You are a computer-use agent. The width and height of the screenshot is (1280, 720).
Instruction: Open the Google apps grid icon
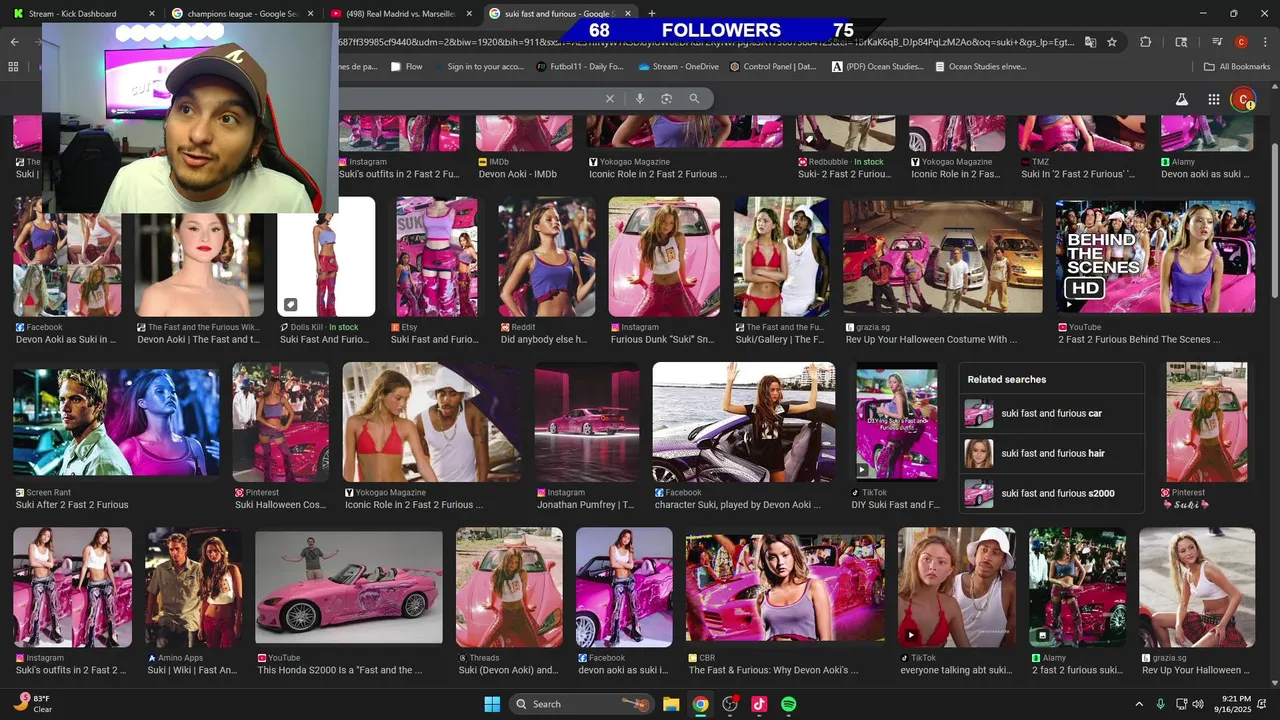pos(1213,99)
